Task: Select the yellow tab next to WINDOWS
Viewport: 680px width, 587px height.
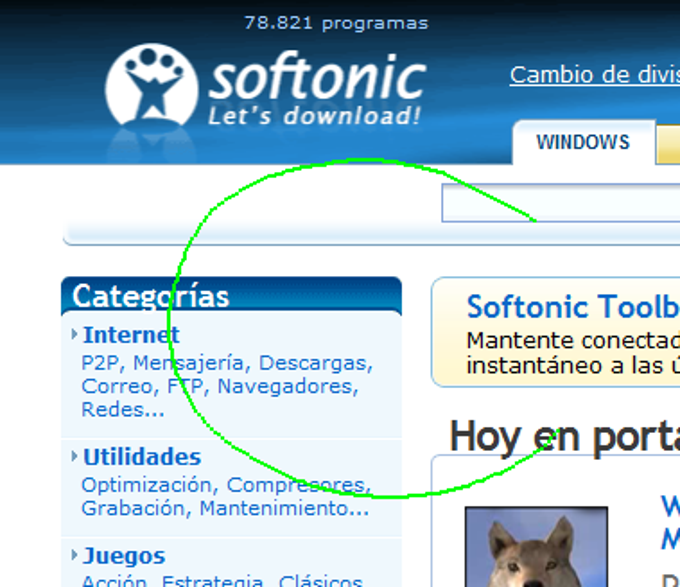Action: click(668, 144)
